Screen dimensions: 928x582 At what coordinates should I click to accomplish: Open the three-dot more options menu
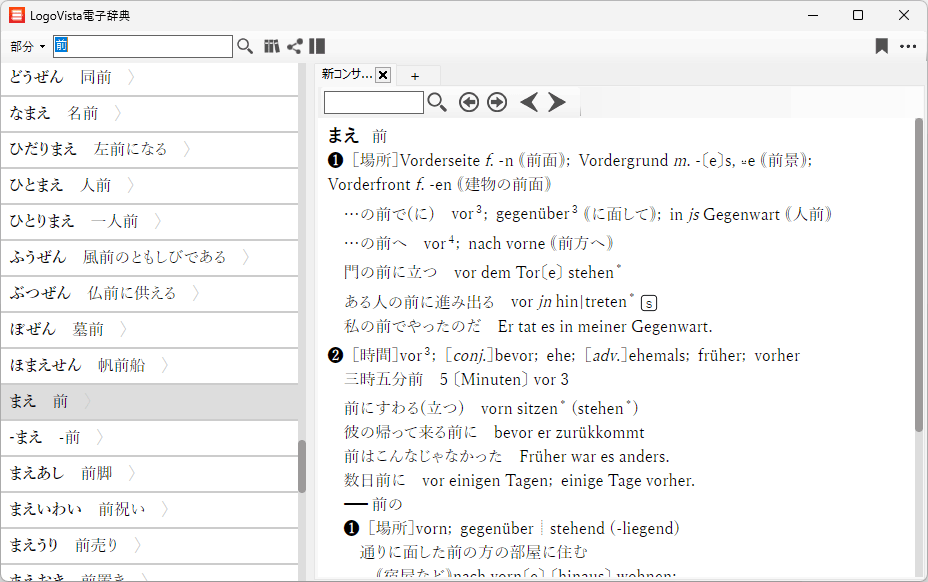[907, 46]
